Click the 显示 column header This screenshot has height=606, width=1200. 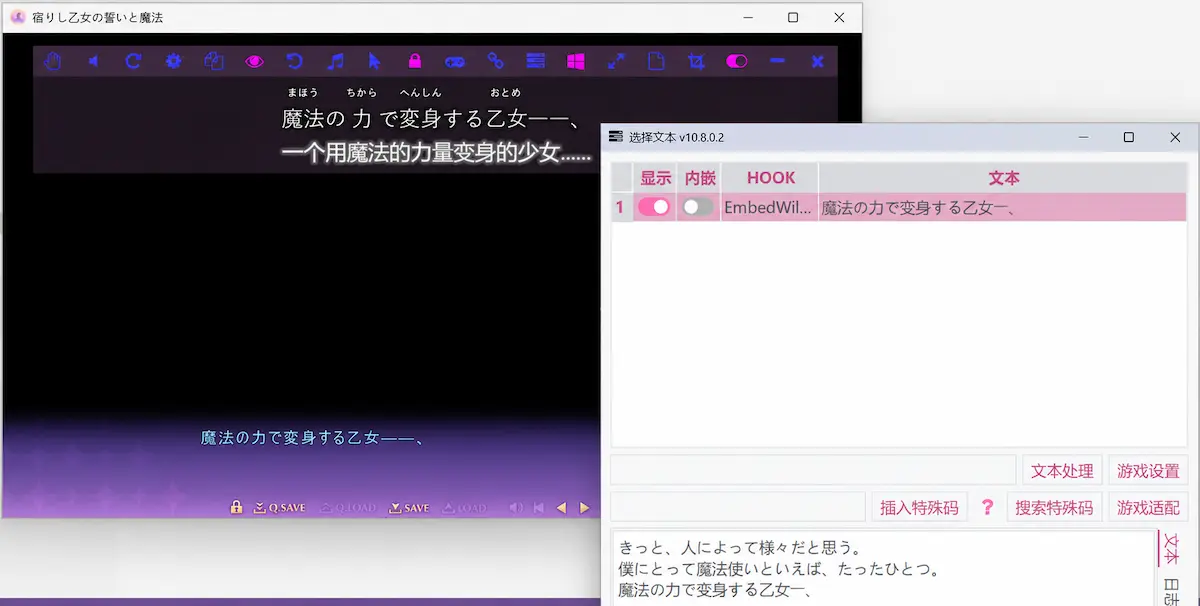coord(656,178)
